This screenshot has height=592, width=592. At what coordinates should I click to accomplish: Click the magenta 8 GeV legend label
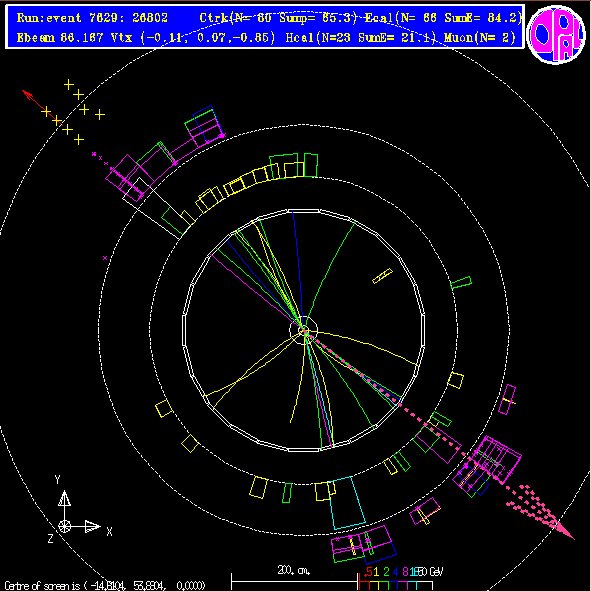tap(405, 572)
